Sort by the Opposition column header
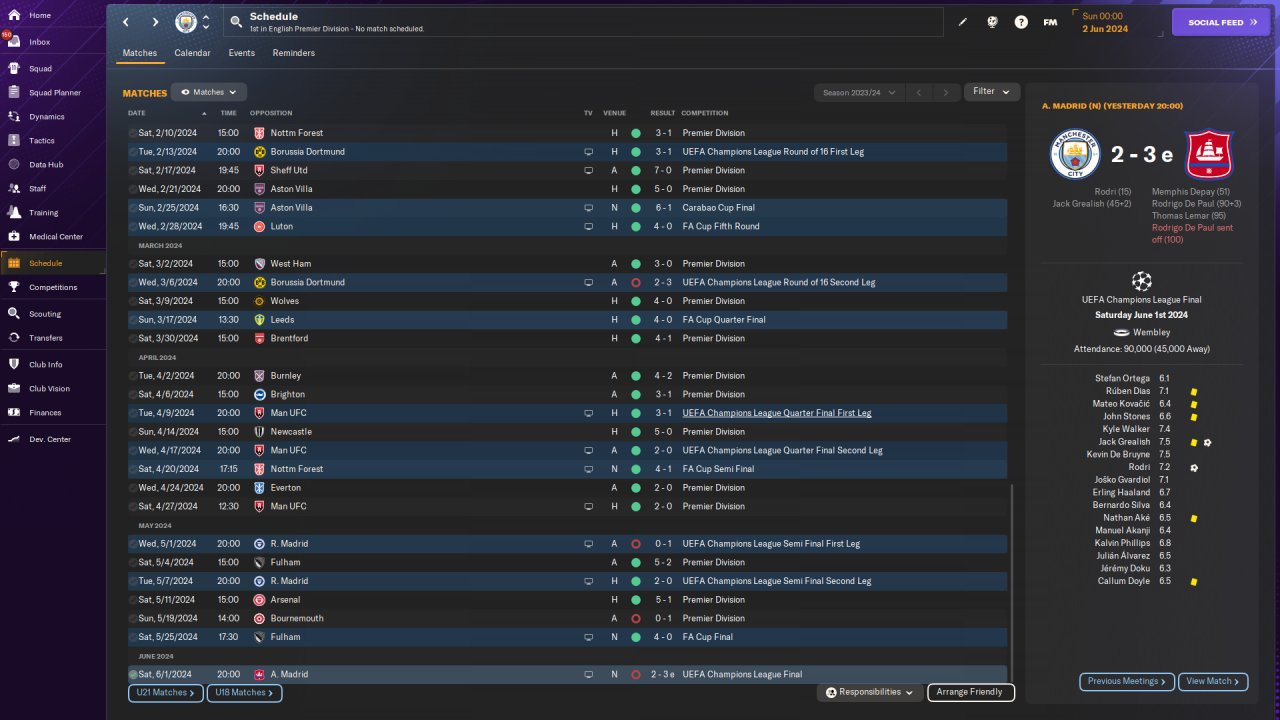Screen dimensions: 1280x720 click(x=271, y=113)
